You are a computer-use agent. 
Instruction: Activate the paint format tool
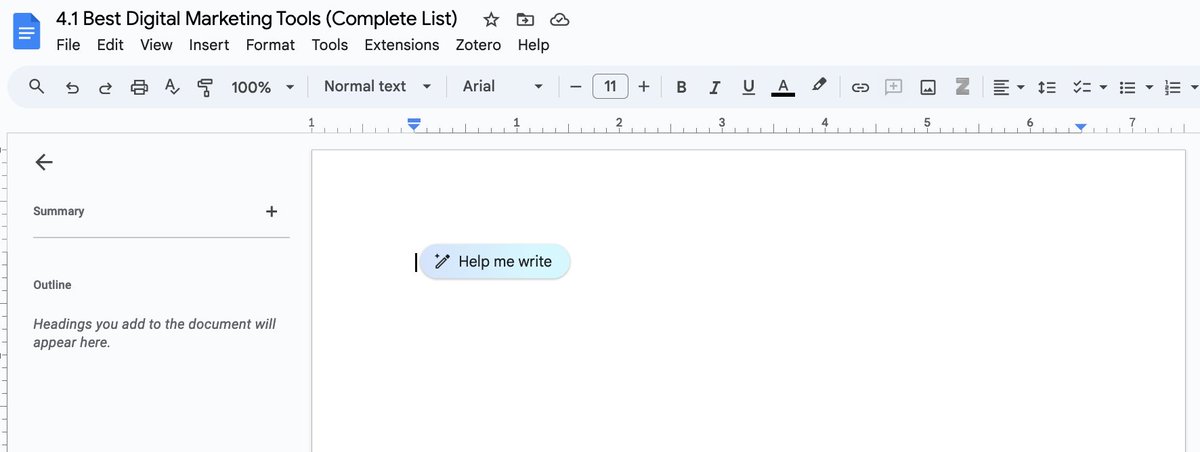(x=205, y=87)
